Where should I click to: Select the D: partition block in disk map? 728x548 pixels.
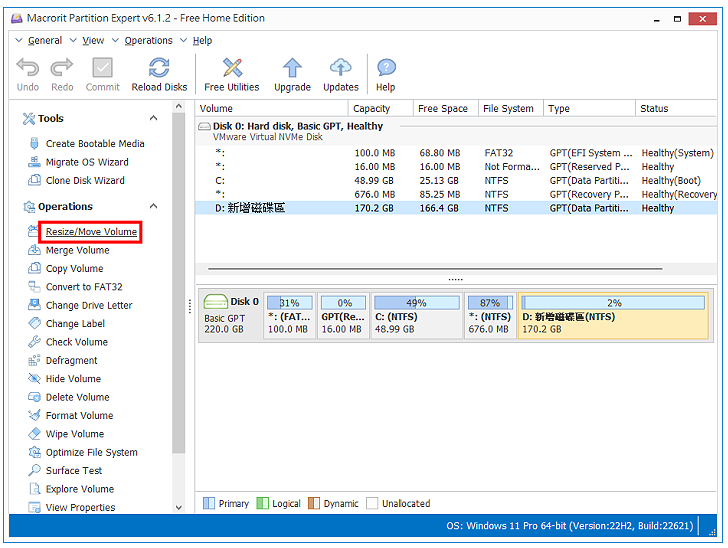click(x=613, y=315)
